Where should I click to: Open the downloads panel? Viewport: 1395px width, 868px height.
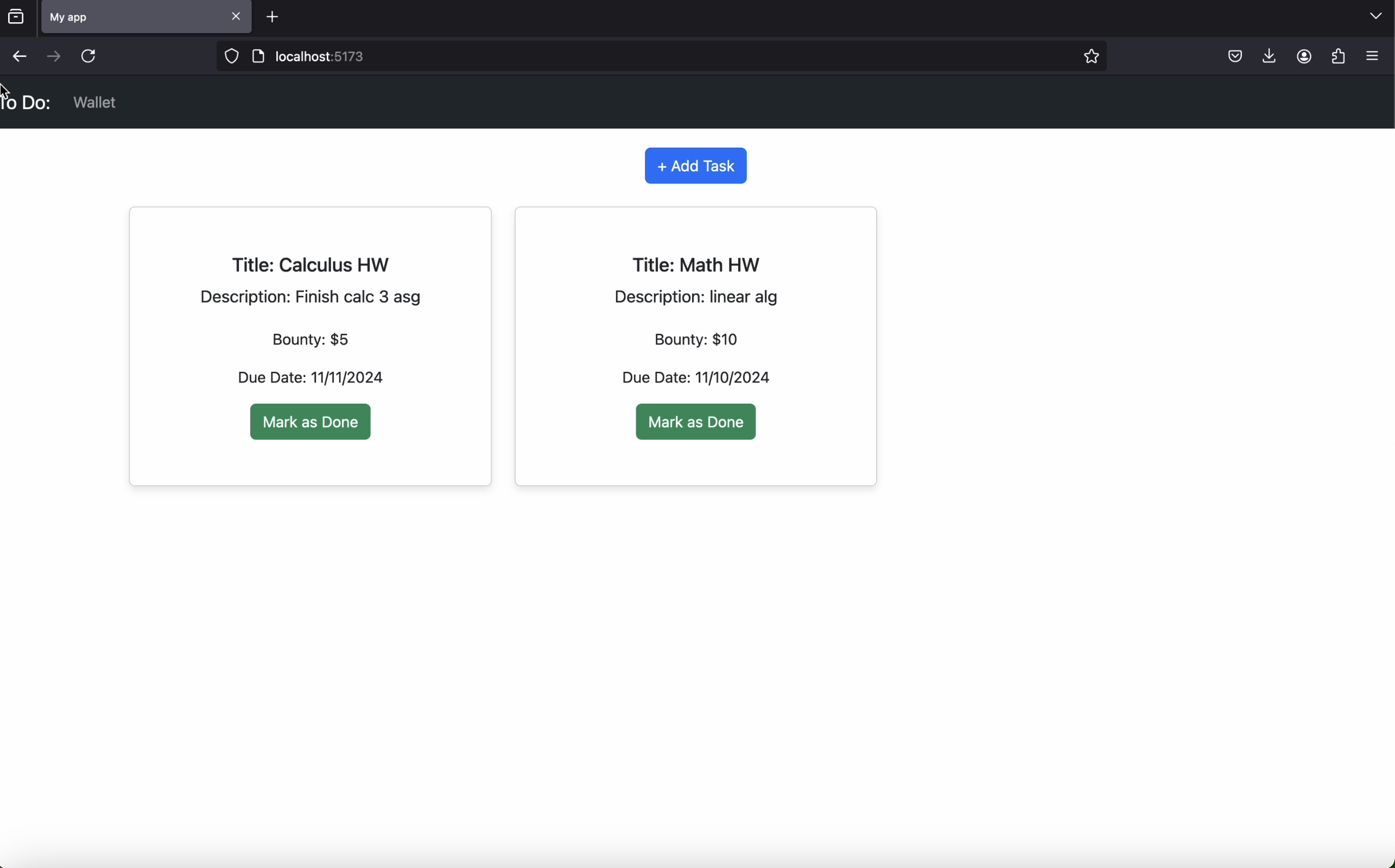click(1269, 56)
